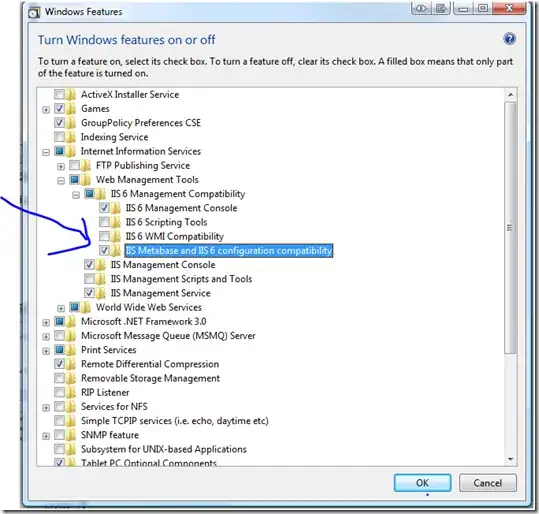Click folder icon beside SNMP feature
The image size is (539, 514).
coord(71,435)
